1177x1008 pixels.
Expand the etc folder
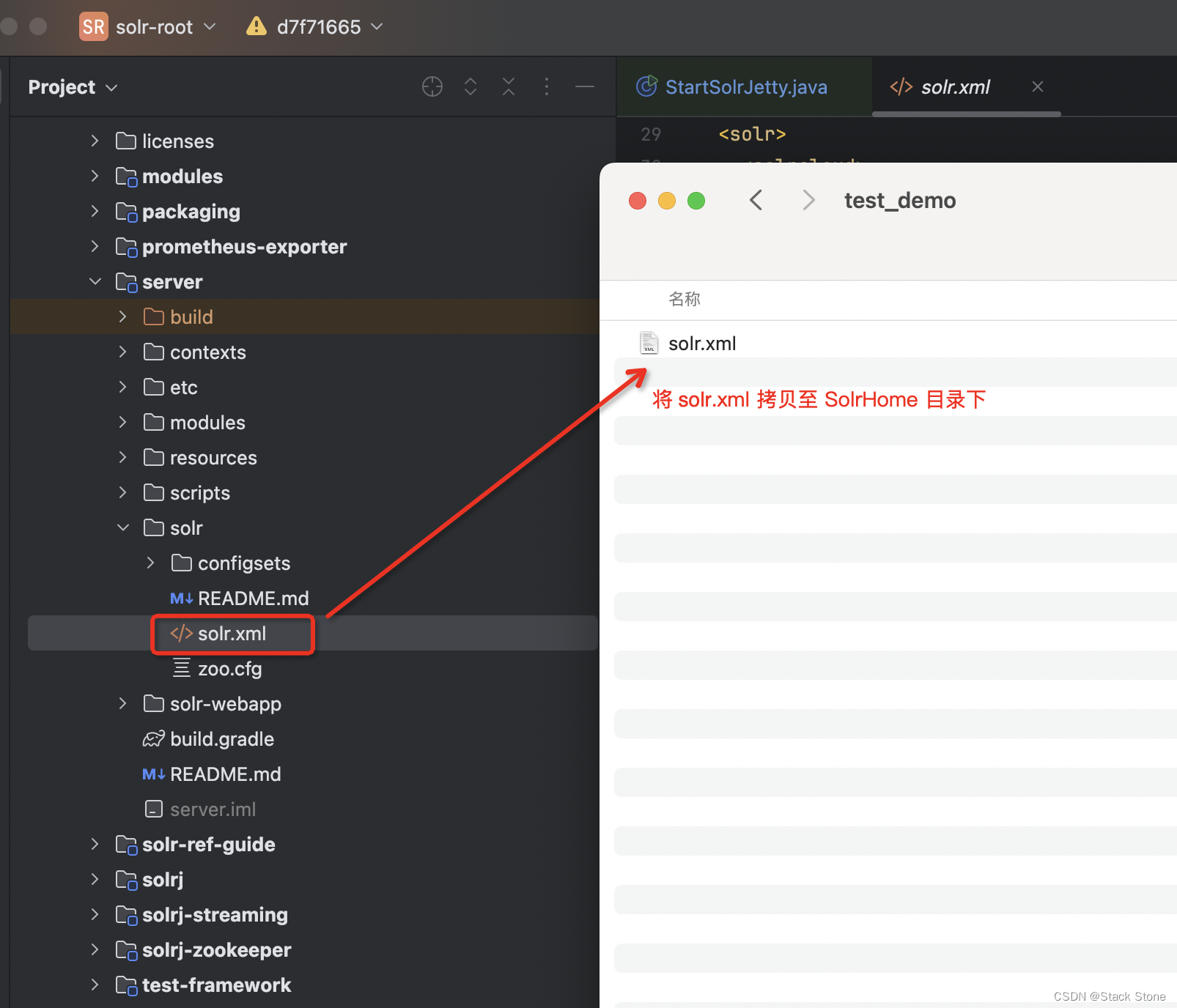(x=122, y=387)
